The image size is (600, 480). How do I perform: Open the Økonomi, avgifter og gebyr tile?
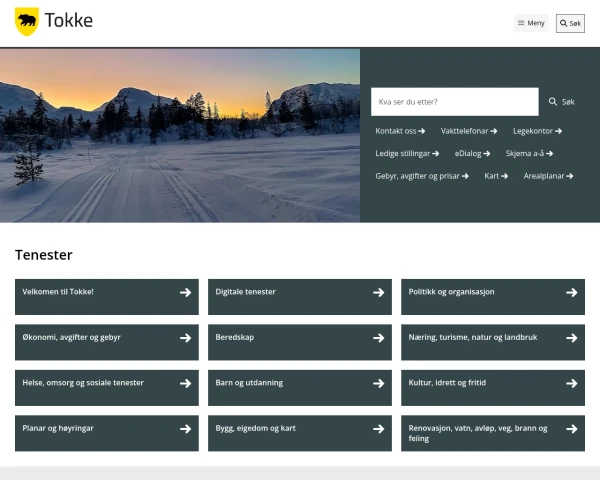pyautogui.click(x=106, y=339)
